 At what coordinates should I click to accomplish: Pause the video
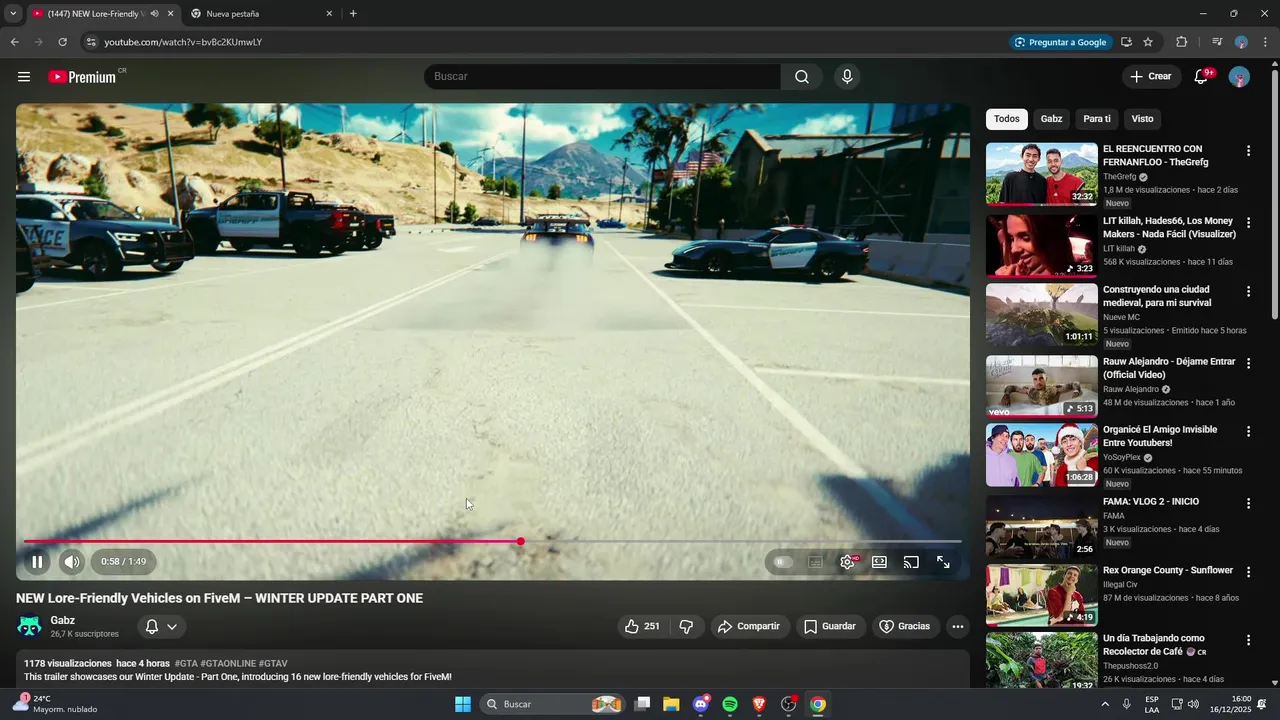(x=37, y=562)
